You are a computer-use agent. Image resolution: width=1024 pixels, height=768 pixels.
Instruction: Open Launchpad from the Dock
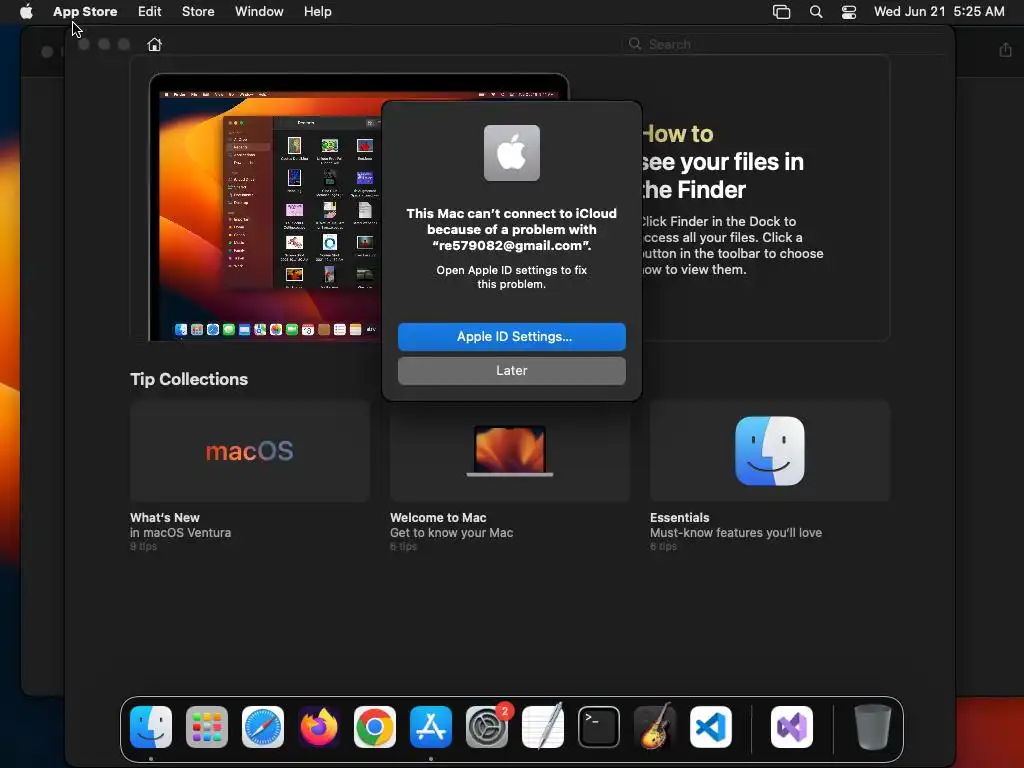pos(207,727)
